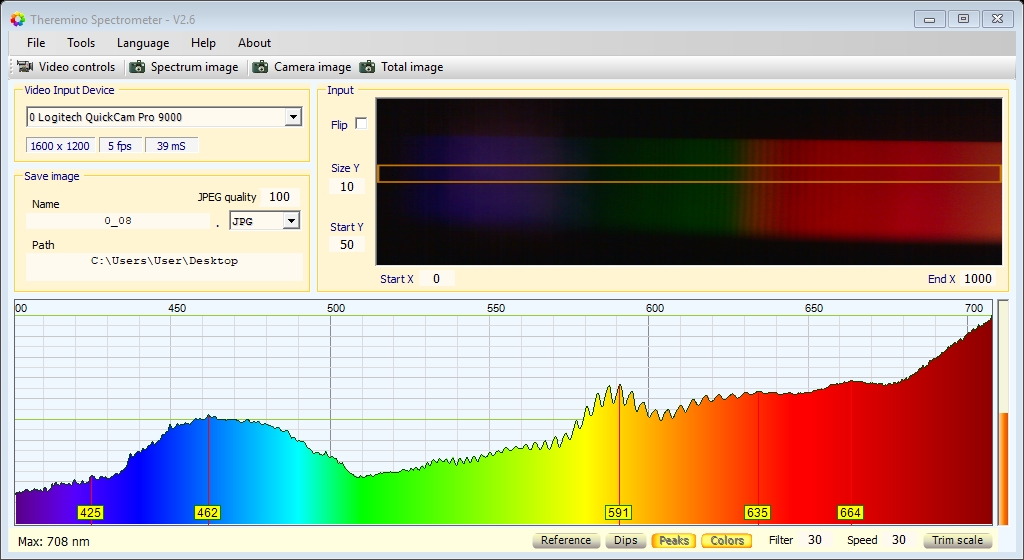The height and width of the screenshot is (560, 1024).
Task: Open the File menu
Action: coord(36,43)
